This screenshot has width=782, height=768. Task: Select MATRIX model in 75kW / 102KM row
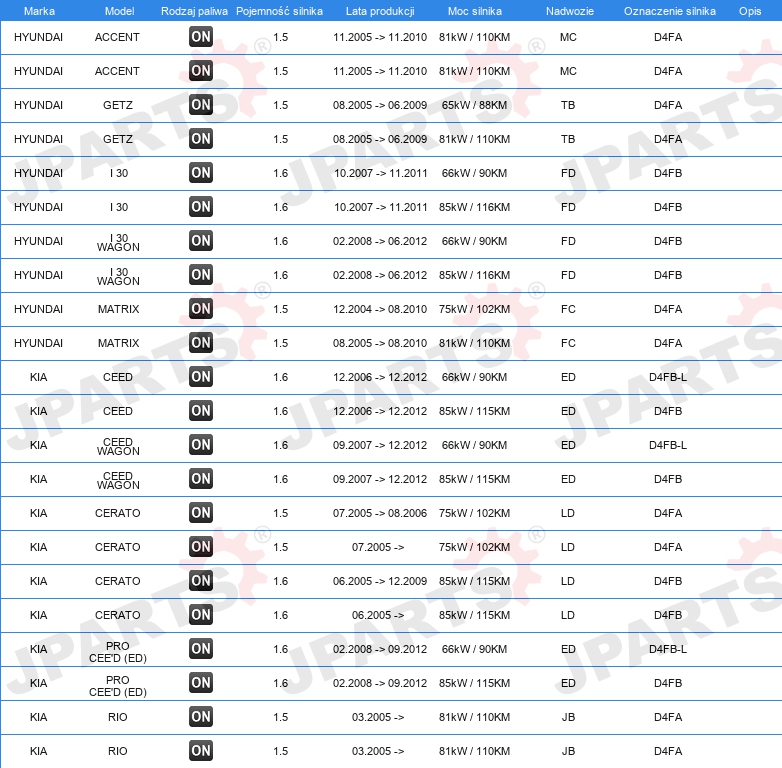tap(118, 309)
